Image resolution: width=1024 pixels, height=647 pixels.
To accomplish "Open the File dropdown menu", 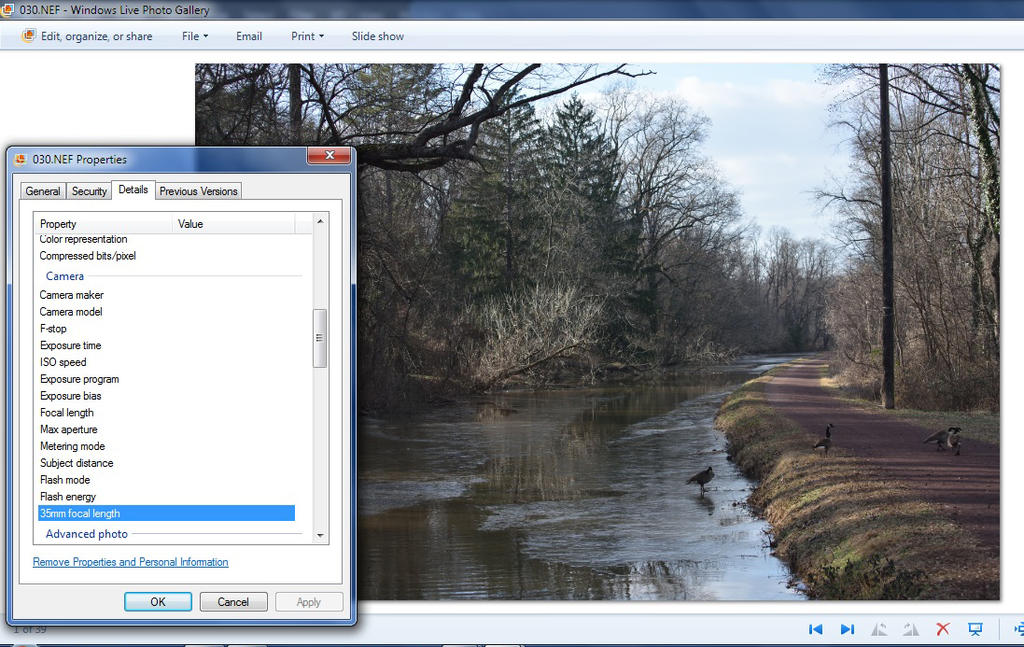I will click(x=195, y=36).
